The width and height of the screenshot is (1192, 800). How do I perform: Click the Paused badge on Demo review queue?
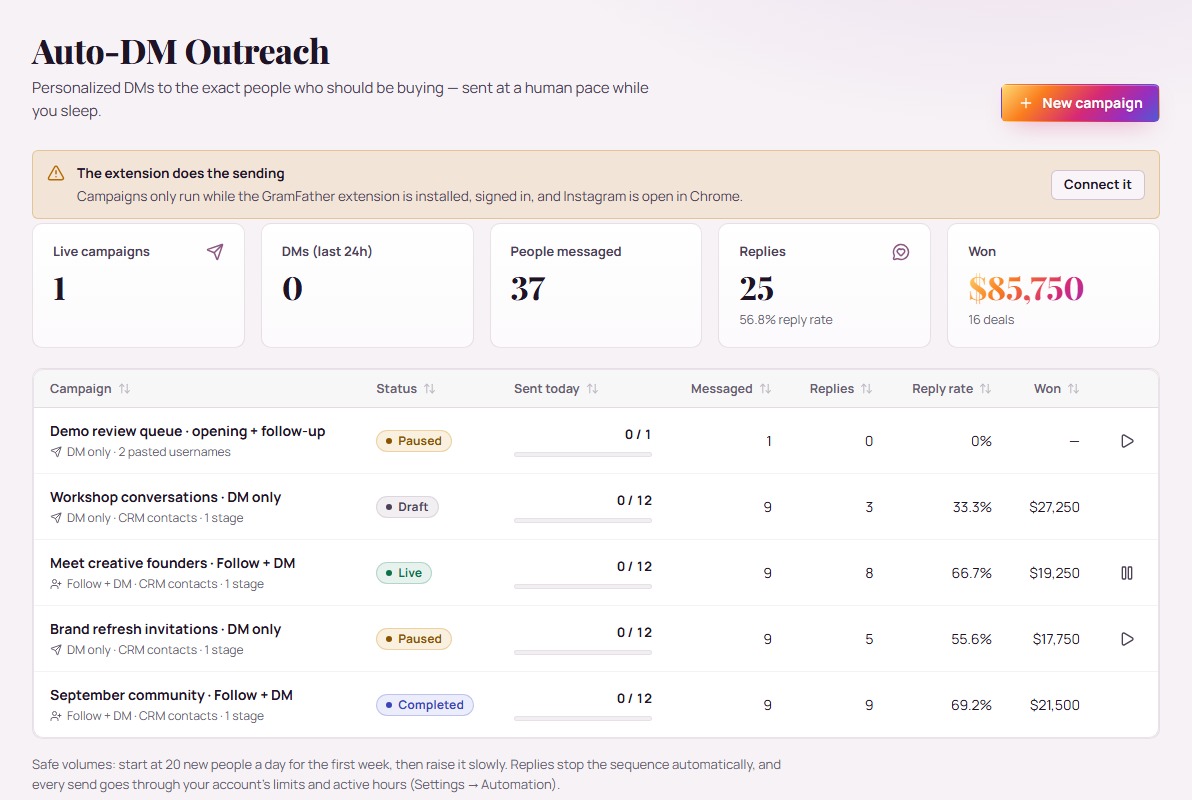click(414, 441)
